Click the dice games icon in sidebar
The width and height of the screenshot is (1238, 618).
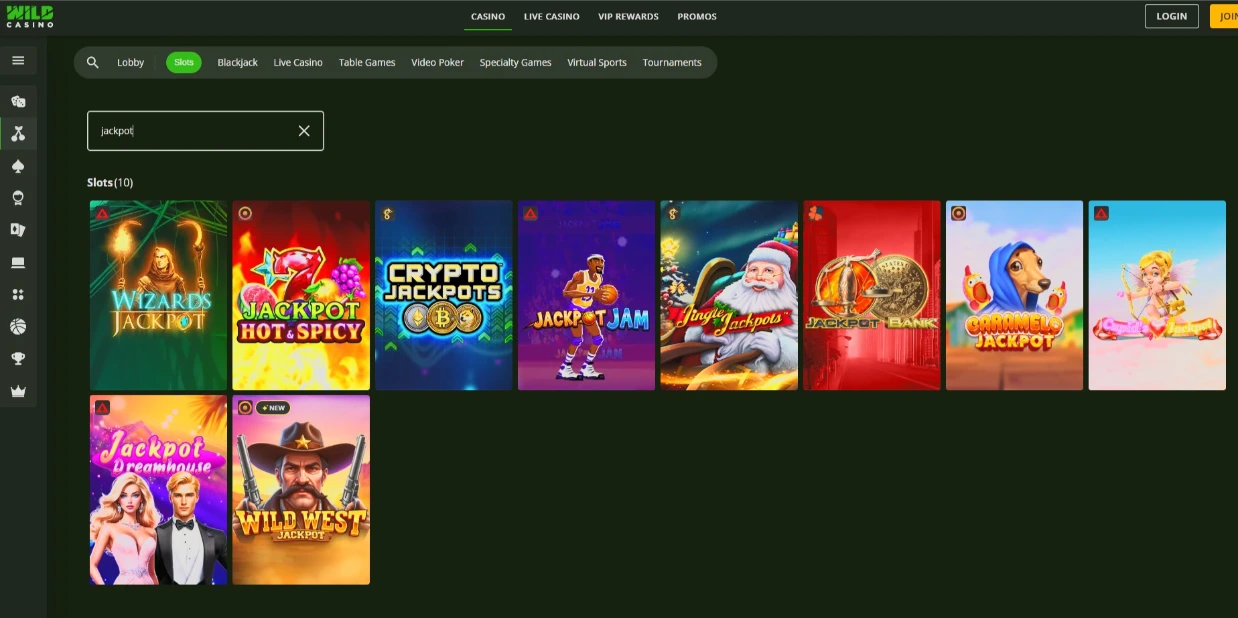18,101
